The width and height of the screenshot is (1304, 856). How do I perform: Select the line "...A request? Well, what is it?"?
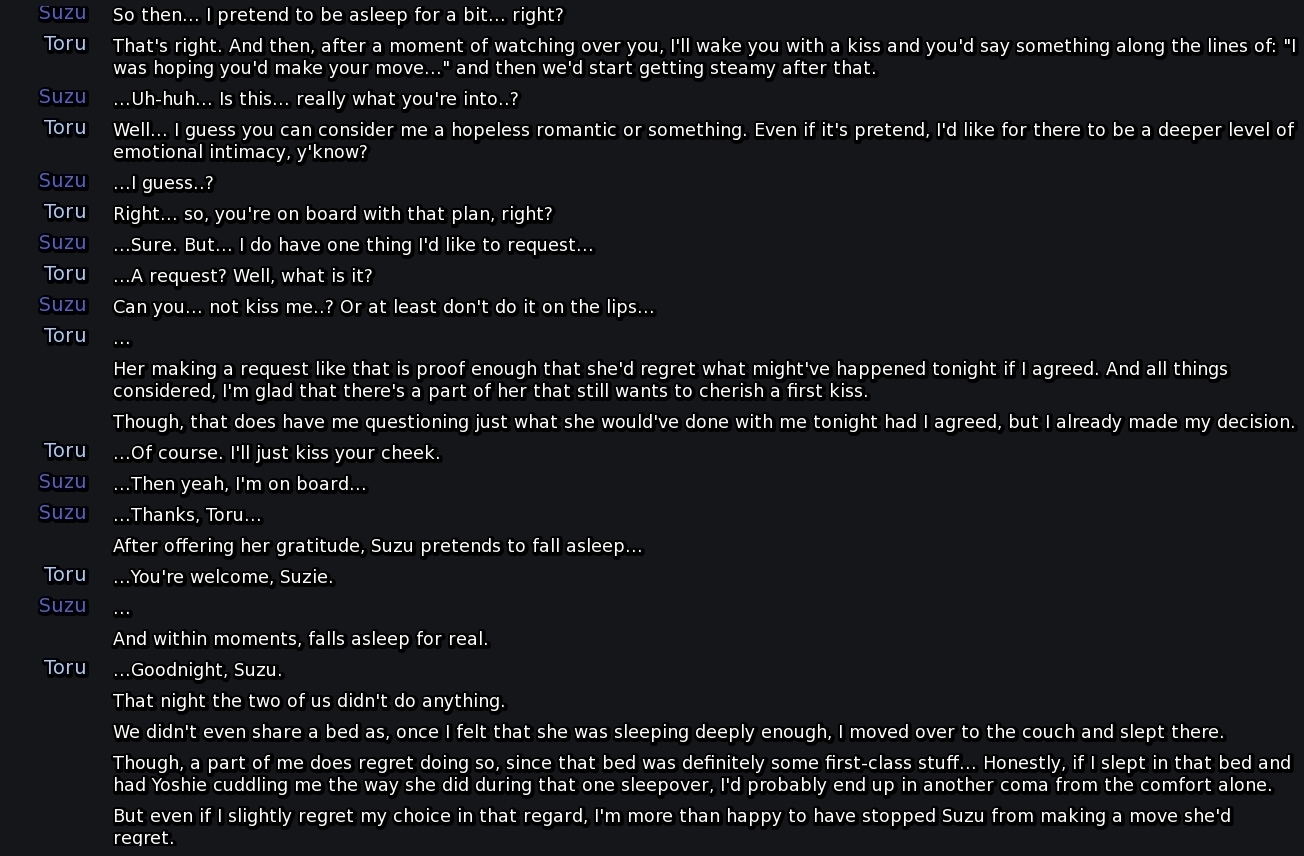[x=243, y=276]
